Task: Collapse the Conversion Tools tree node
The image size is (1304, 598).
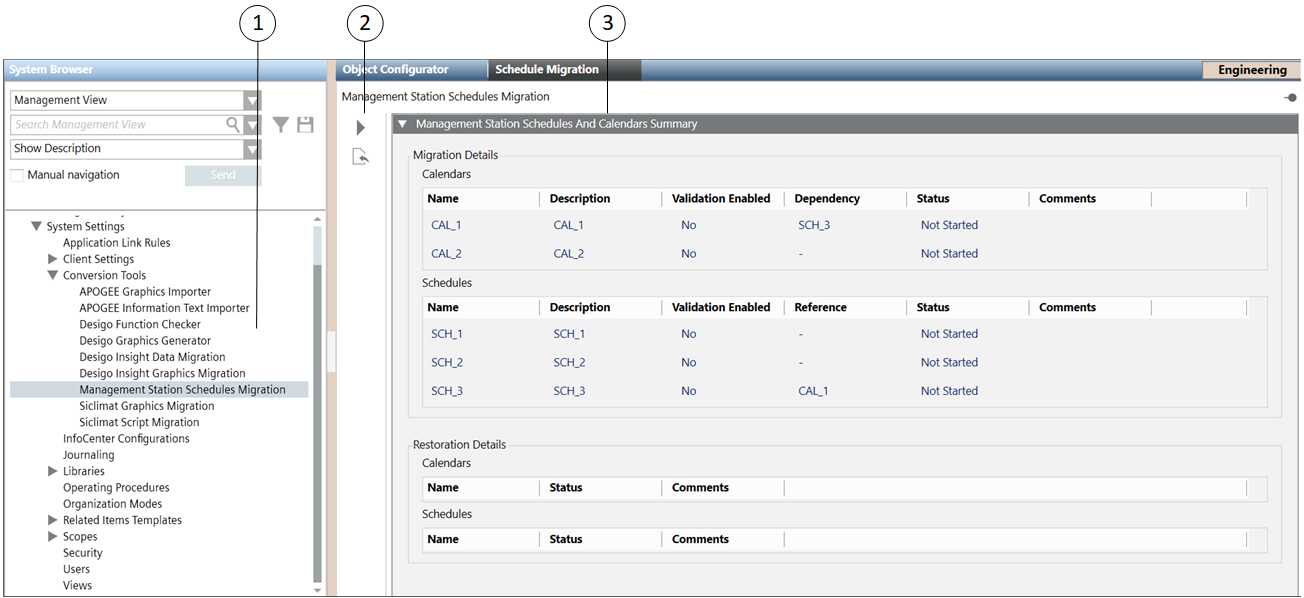Action: coord(53,276)
